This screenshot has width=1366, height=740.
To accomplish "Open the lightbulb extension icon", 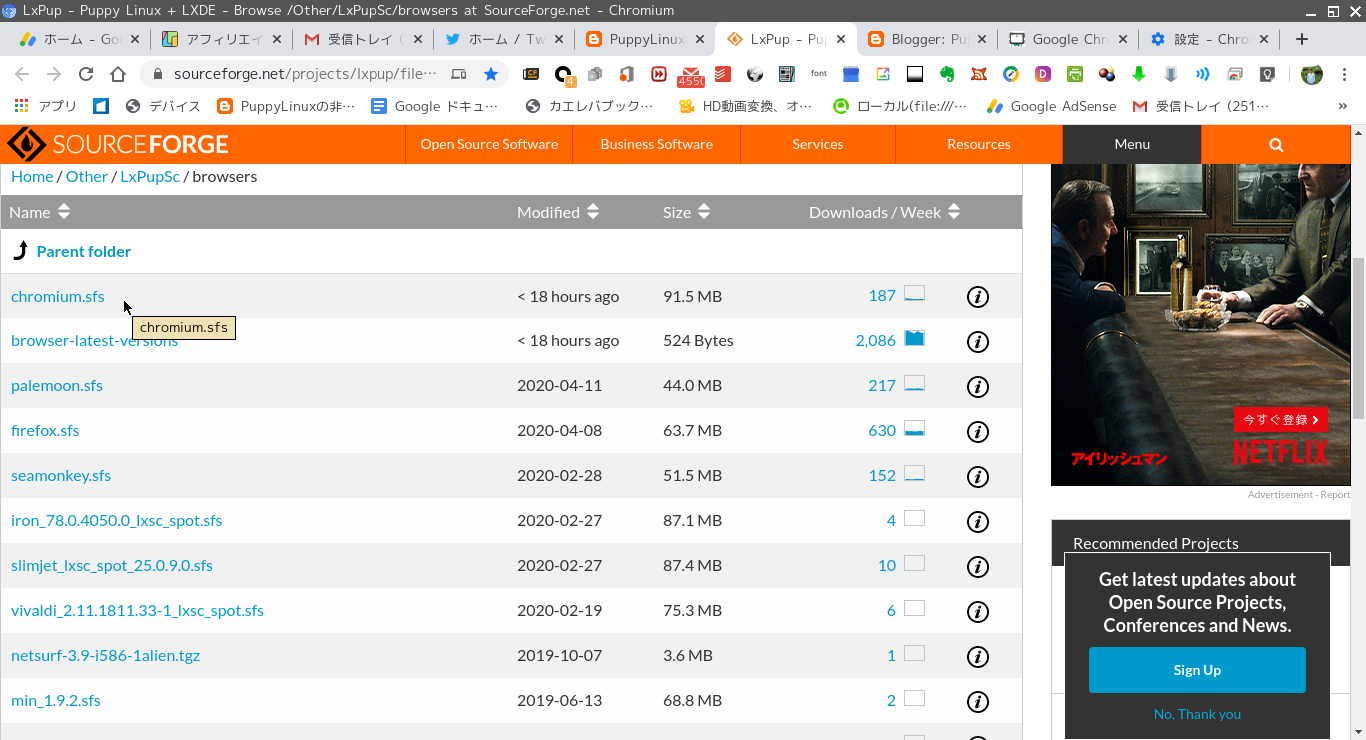I will tap(1267, 74).
